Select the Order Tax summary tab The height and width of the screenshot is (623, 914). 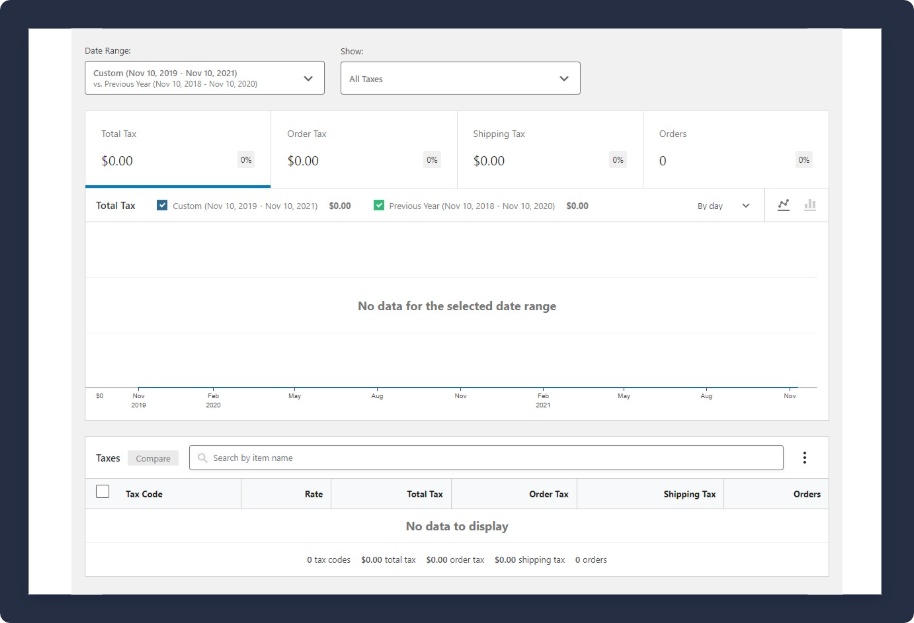pos(364,149)
